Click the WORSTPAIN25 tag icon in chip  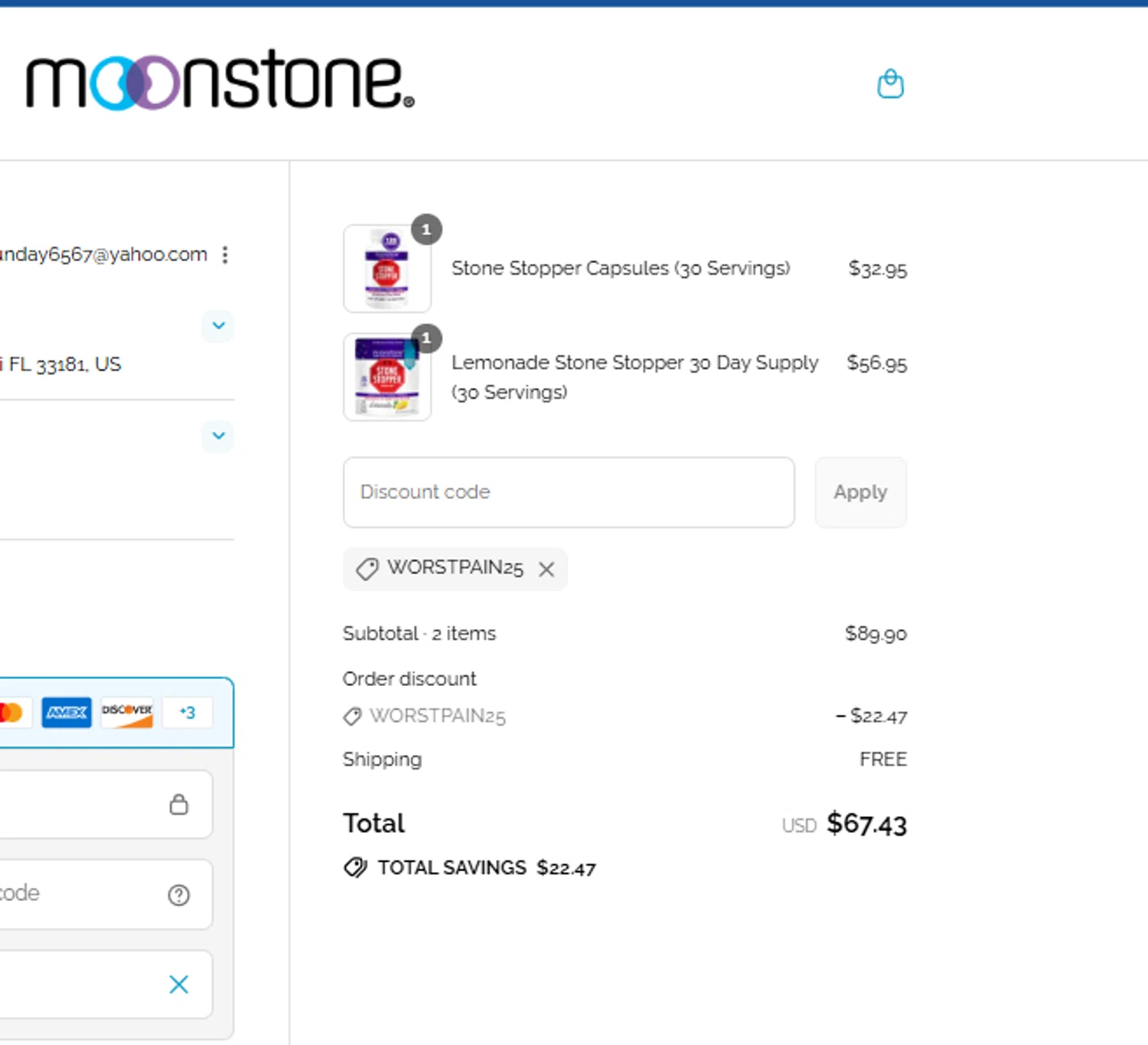pos(367,569)
